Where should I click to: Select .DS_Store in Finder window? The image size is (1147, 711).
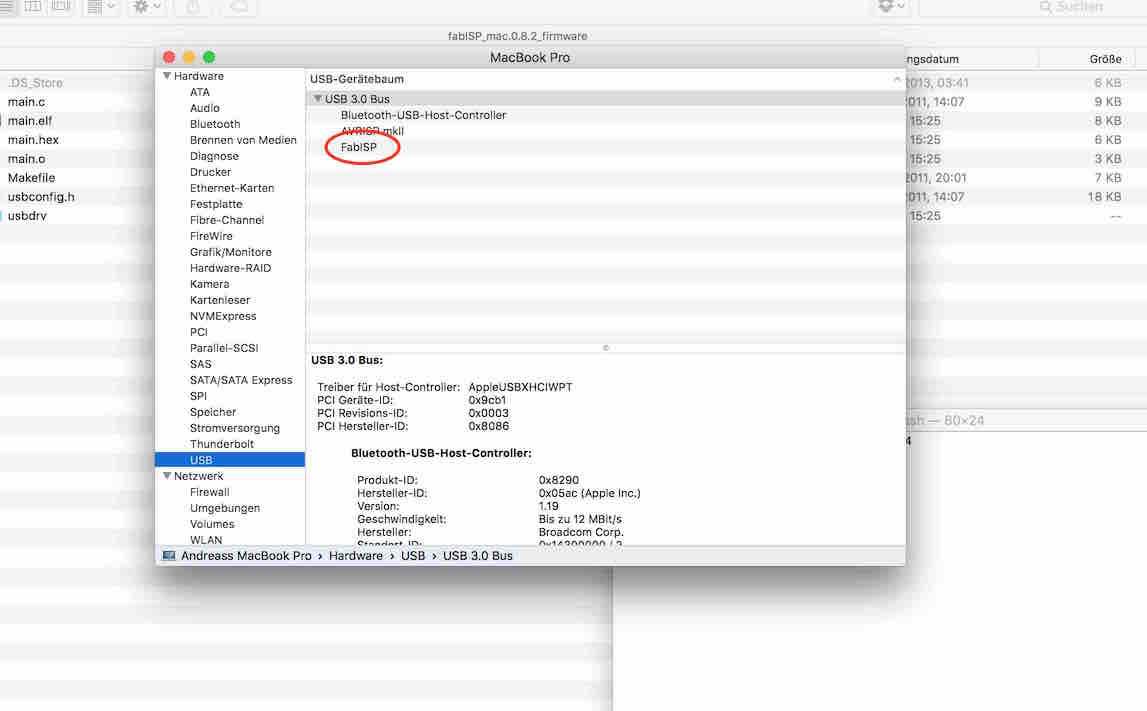[35, 83]
